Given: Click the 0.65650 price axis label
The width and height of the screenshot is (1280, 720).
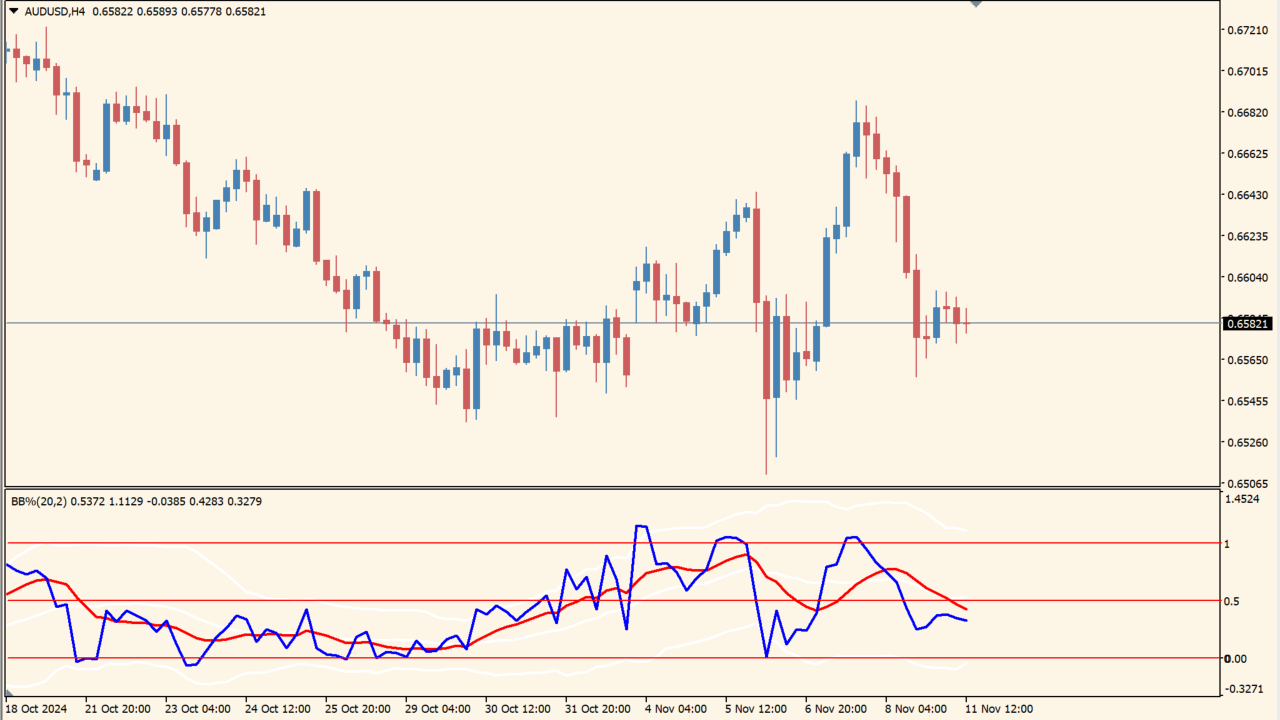Looking at the screenshot, I should (1246, 360).
